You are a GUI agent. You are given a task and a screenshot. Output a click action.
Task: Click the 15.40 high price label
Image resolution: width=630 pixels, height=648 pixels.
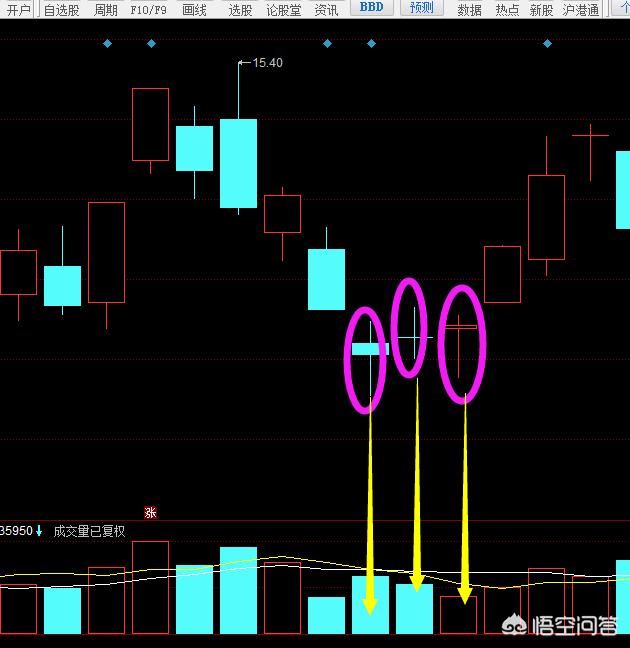pyautogui.click(x=267, y=63)
